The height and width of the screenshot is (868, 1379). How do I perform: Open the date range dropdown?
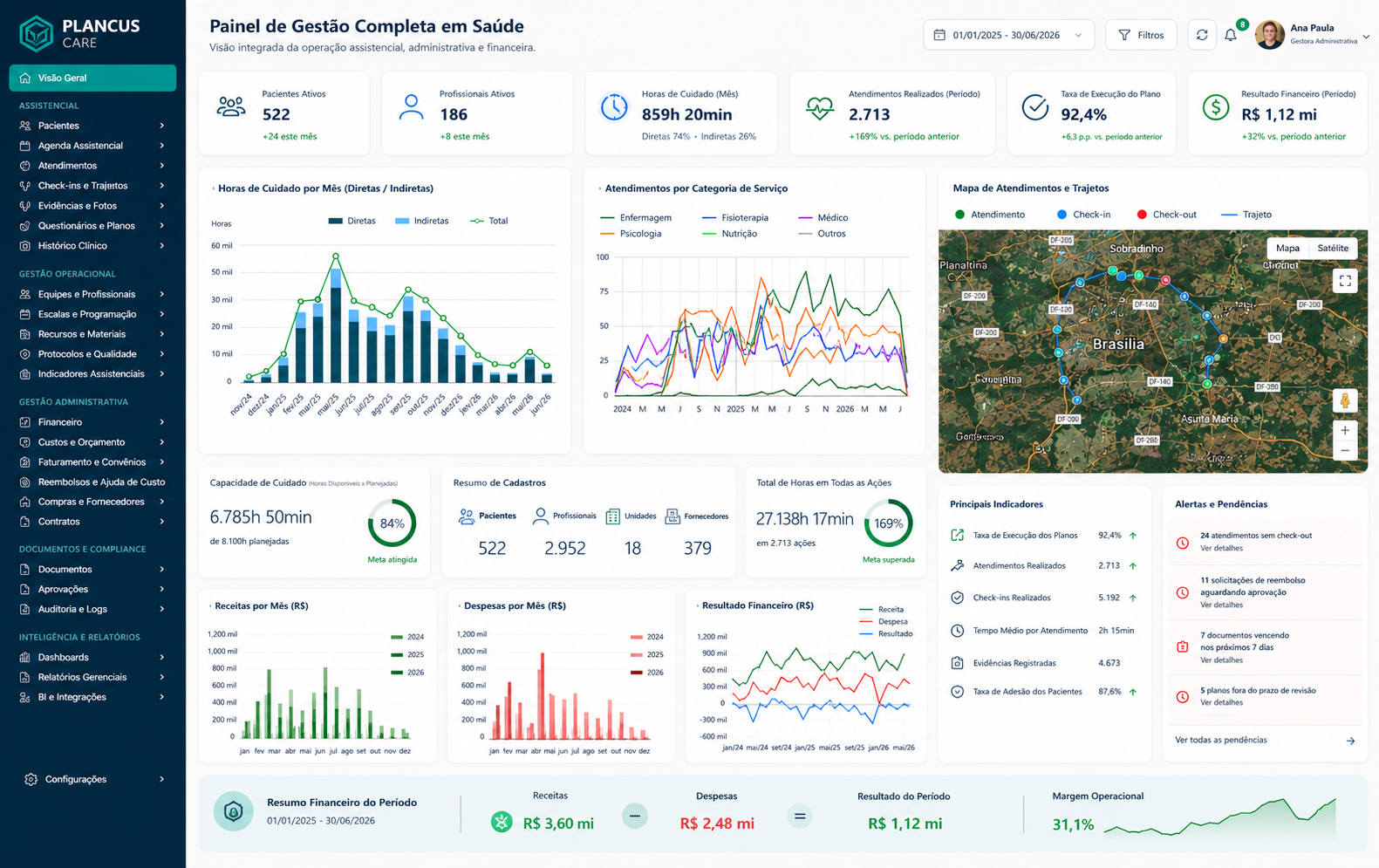pos(1008,35)
